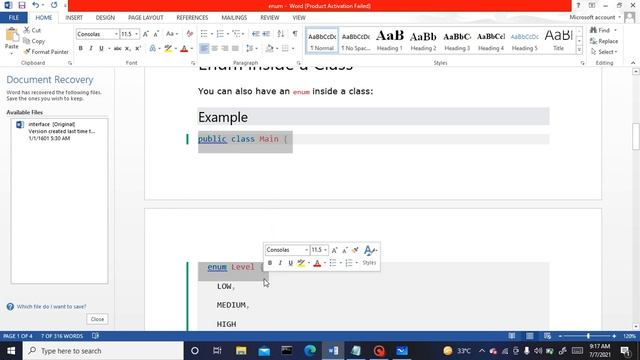Increase the font size with the Grow Font icon
The height and width of the screenshot is (360, 640).
click(x=146, y=34)
